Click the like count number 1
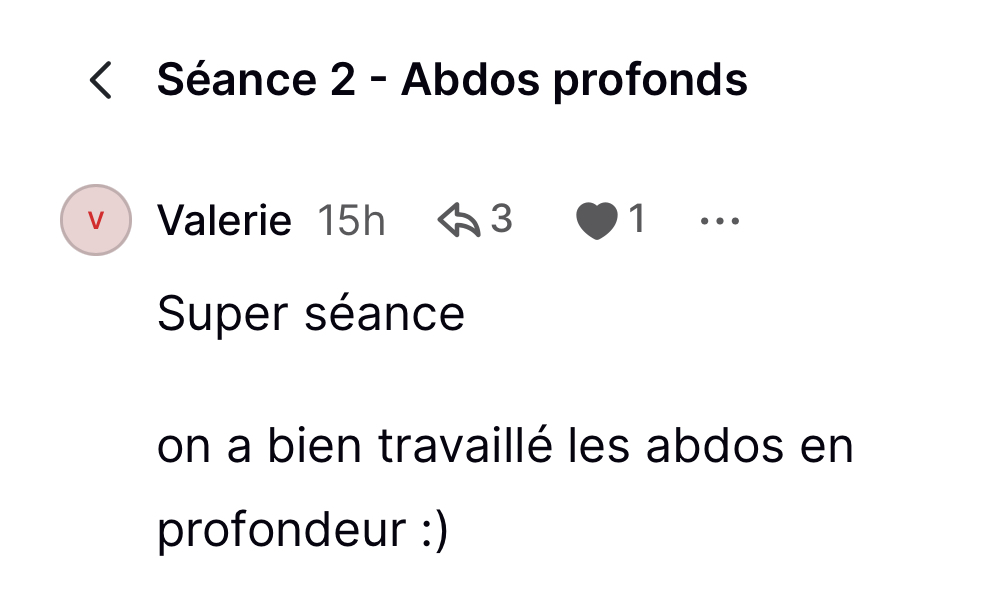The height and width of the screenshot is (605, 994). pyautogui.click(x=635, y=219)
